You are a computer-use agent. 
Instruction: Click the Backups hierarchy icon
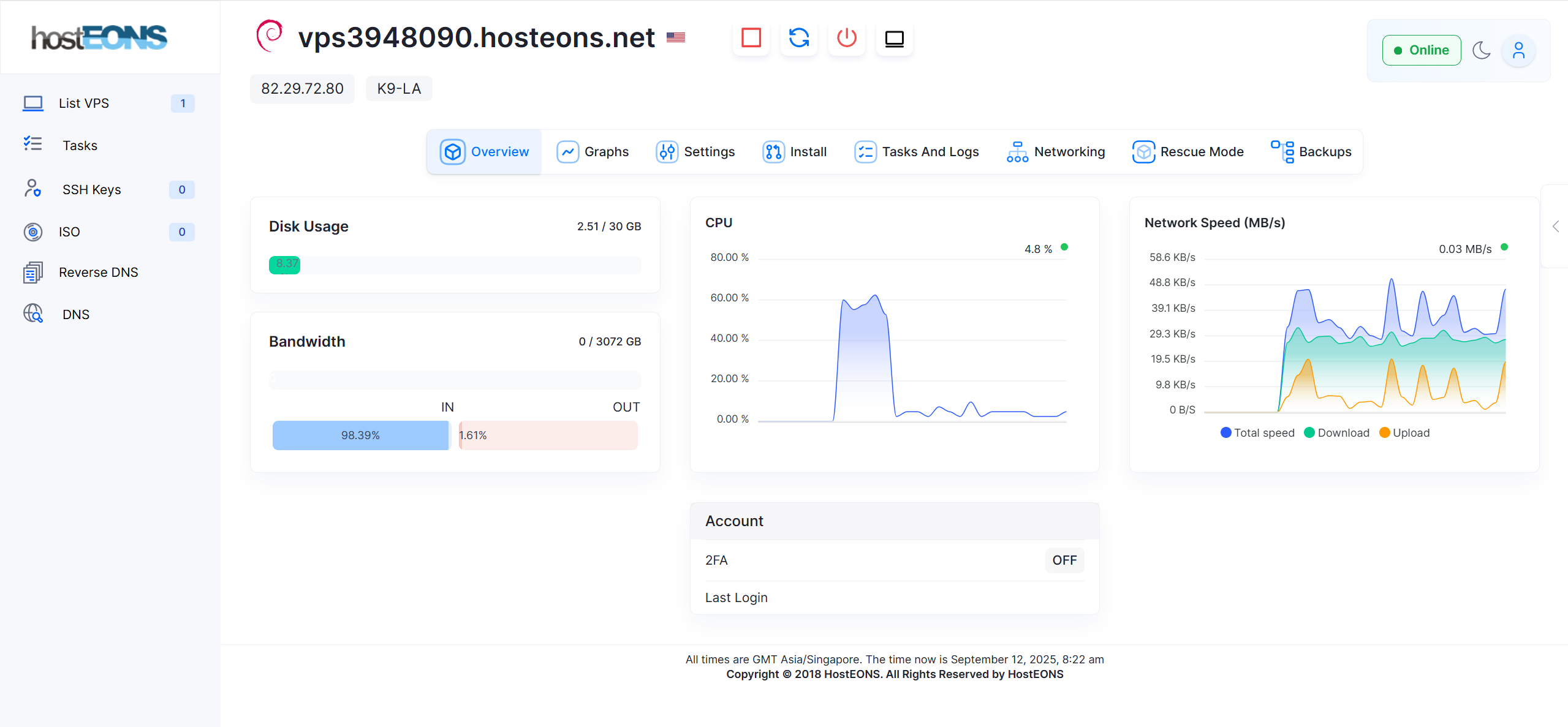point(1282,152)
